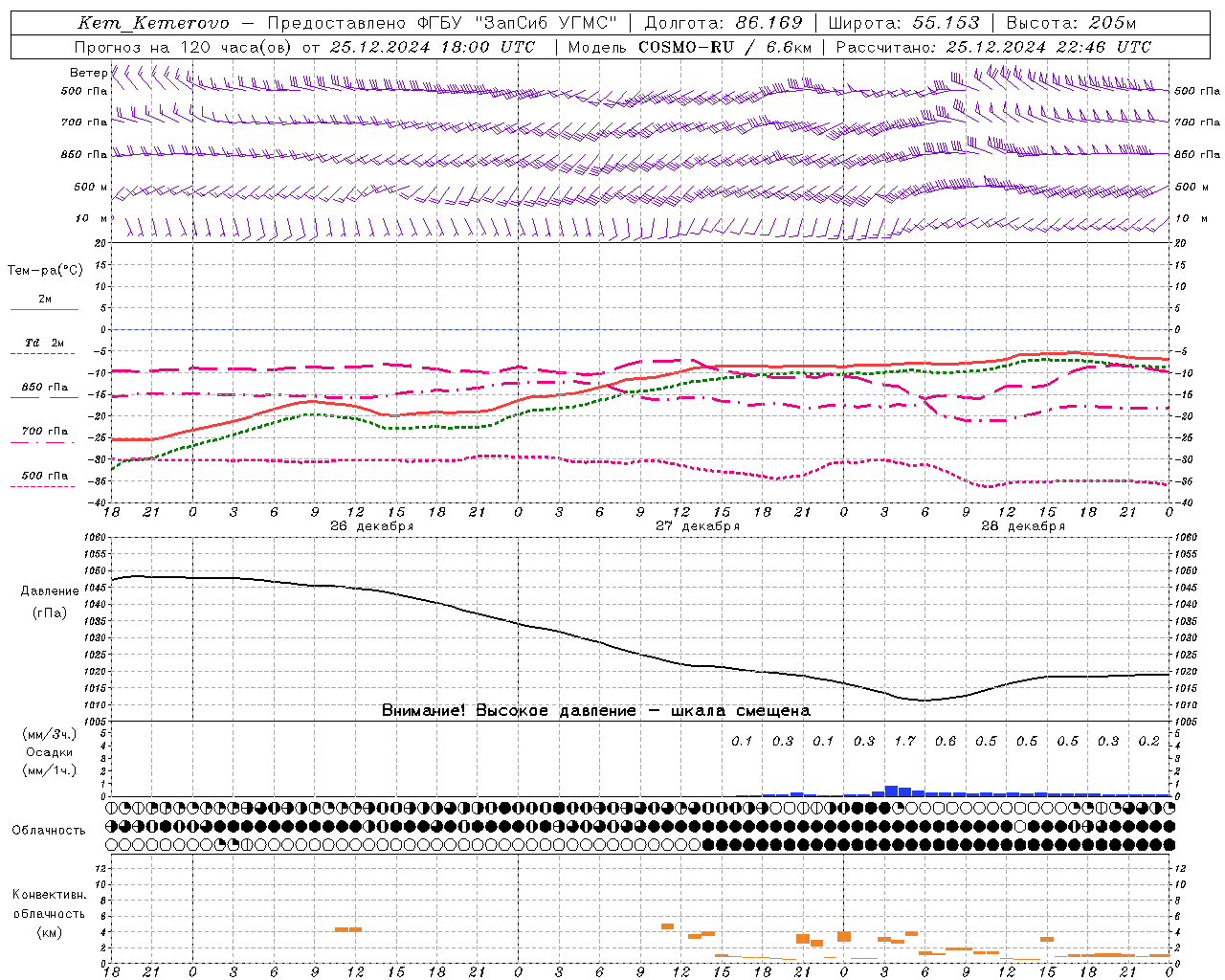The image size is (1225, 980).
Task: Click the 'Td 2м' dew point legend label
Action: [45, 343]
